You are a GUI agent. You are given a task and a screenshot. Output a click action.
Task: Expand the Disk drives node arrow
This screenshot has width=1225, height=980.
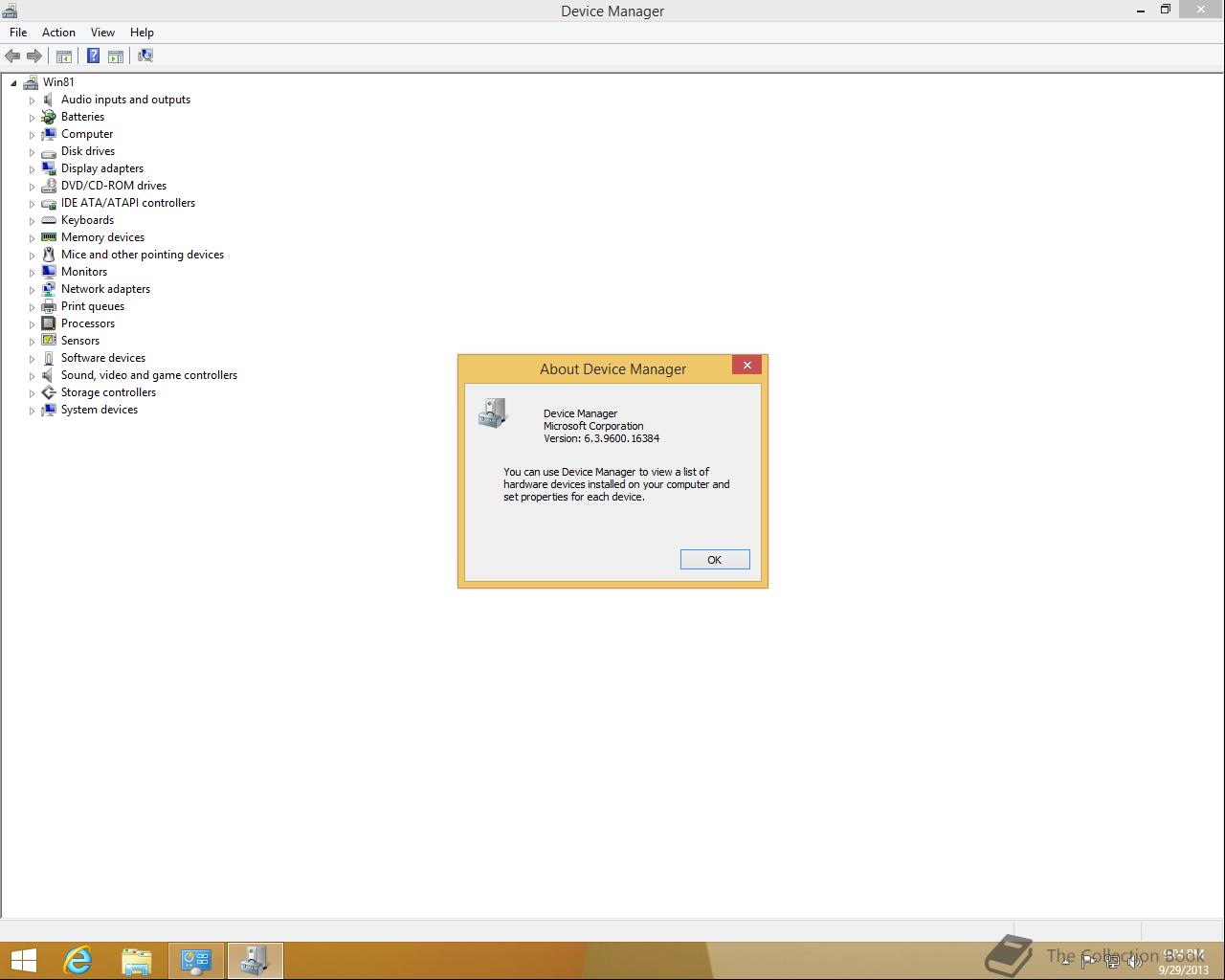[x=32, y=152]
